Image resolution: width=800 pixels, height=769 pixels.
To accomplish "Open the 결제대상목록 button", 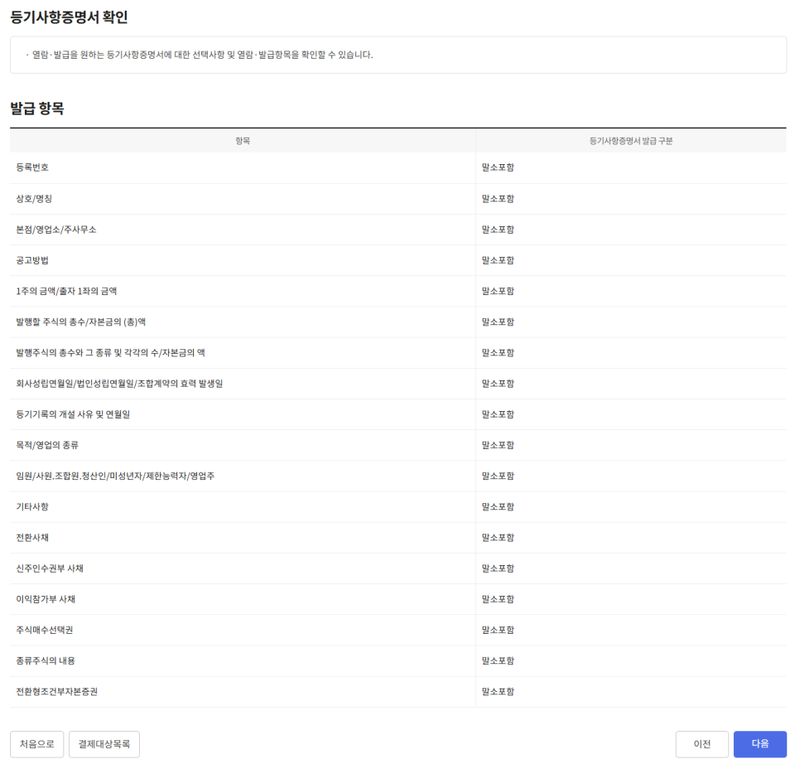I will (104, 744).
